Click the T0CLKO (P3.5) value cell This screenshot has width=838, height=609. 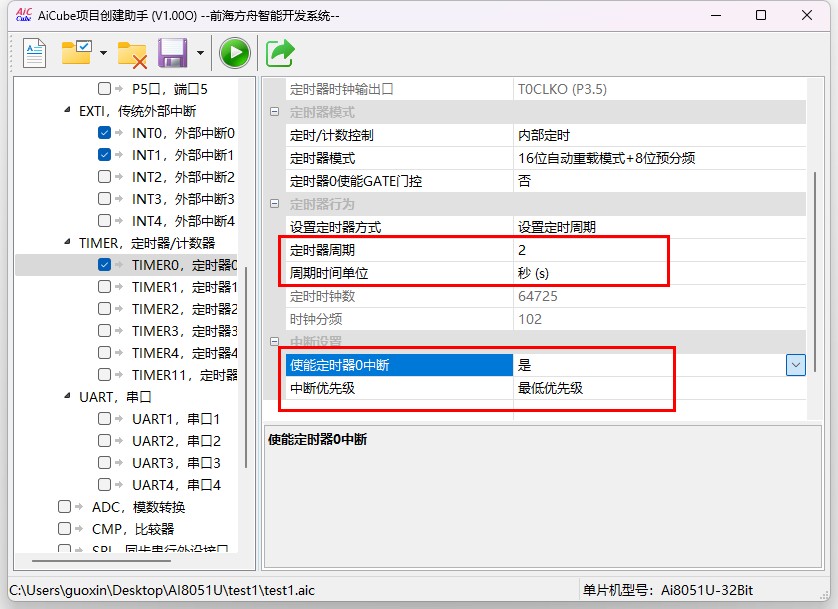pyautogui.click(x=659, y=89)
